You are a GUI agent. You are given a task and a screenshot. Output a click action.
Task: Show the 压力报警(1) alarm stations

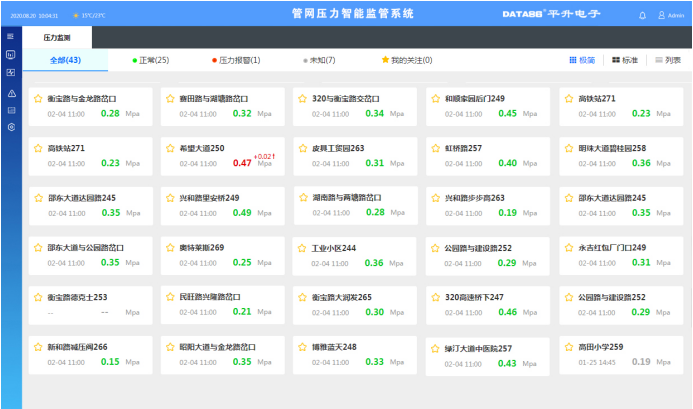(x=236, y=60)
